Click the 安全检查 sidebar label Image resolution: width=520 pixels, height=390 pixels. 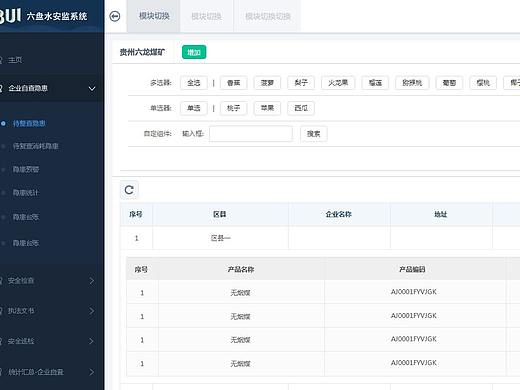[21, 281]
